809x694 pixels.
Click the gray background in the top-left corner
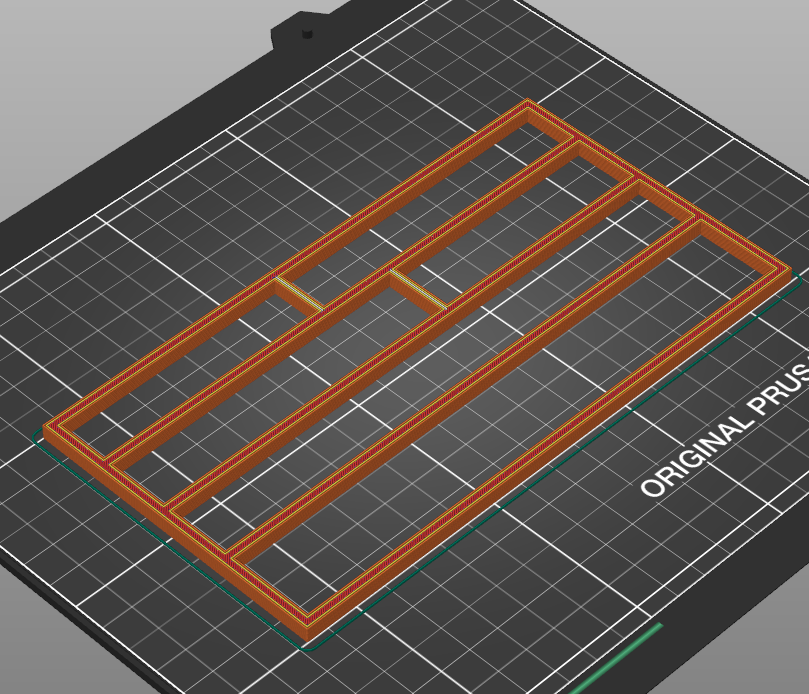coord(60,60)
